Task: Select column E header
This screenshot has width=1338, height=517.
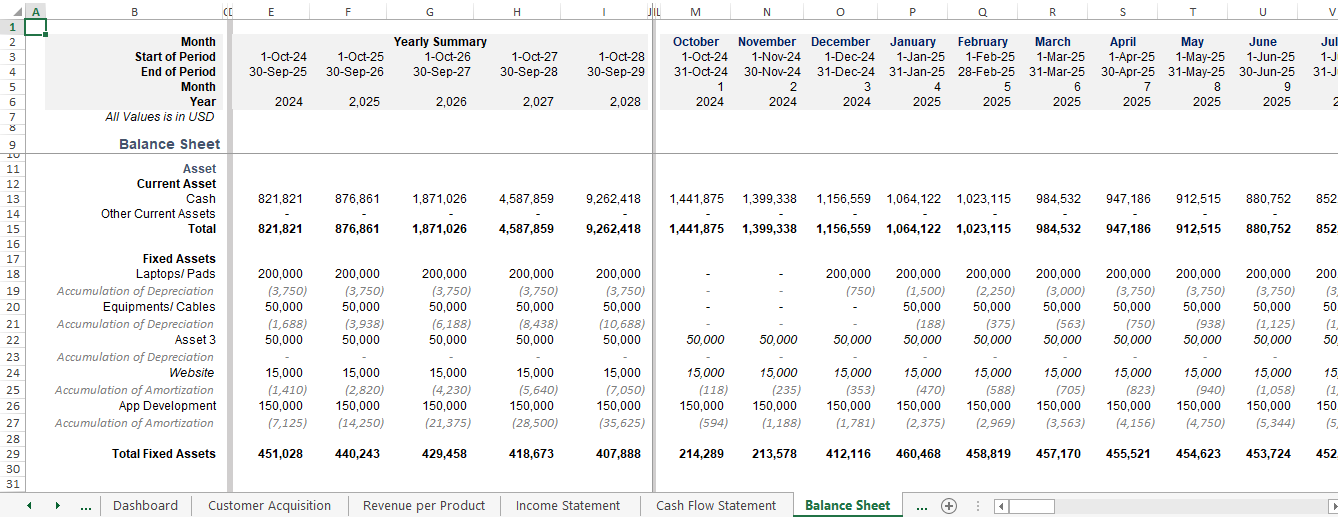Action: coord(271,11)
